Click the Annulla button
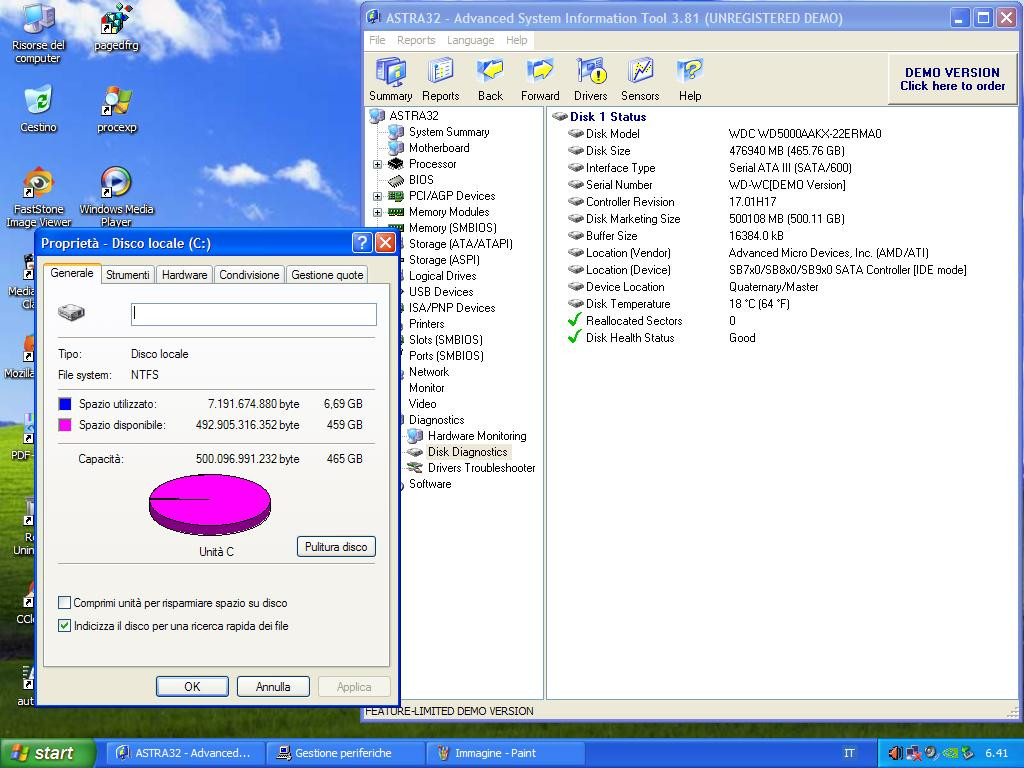This screenshot has height=768, width=1024. (x=273, y=687)
